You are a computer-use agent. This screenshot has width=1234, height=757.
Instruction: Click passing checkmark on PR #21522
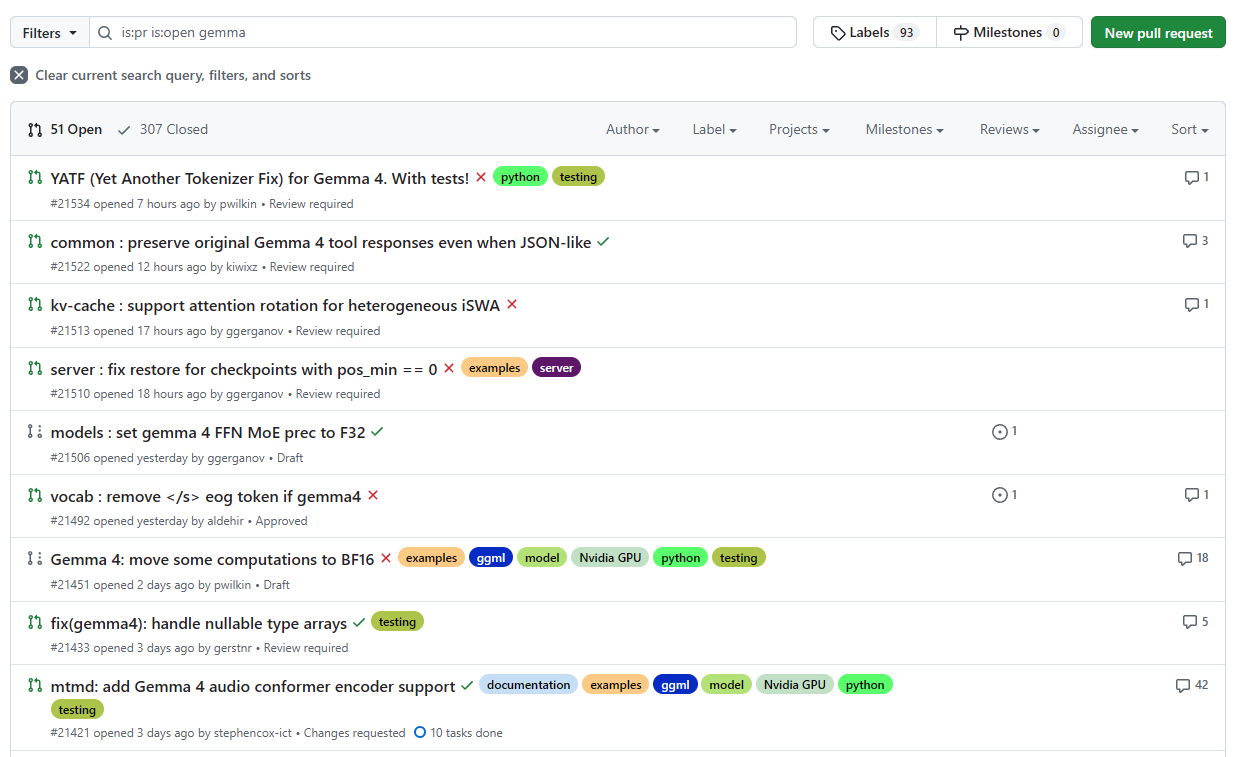click(603, 241)
